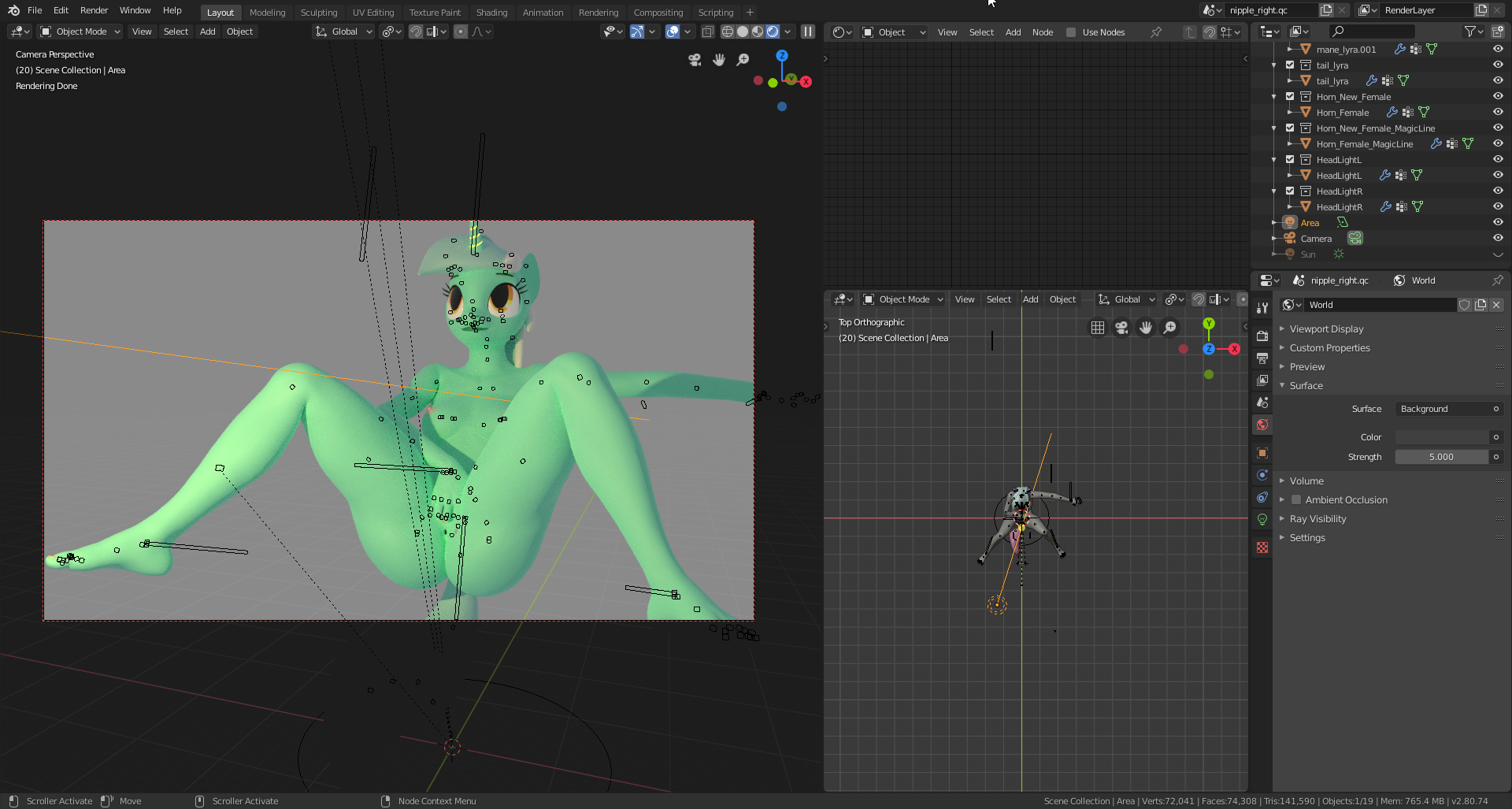This screenshot has width=1512, height=809.
Task: Expand the Viewport Display panel
Action: coord(1326,329)
